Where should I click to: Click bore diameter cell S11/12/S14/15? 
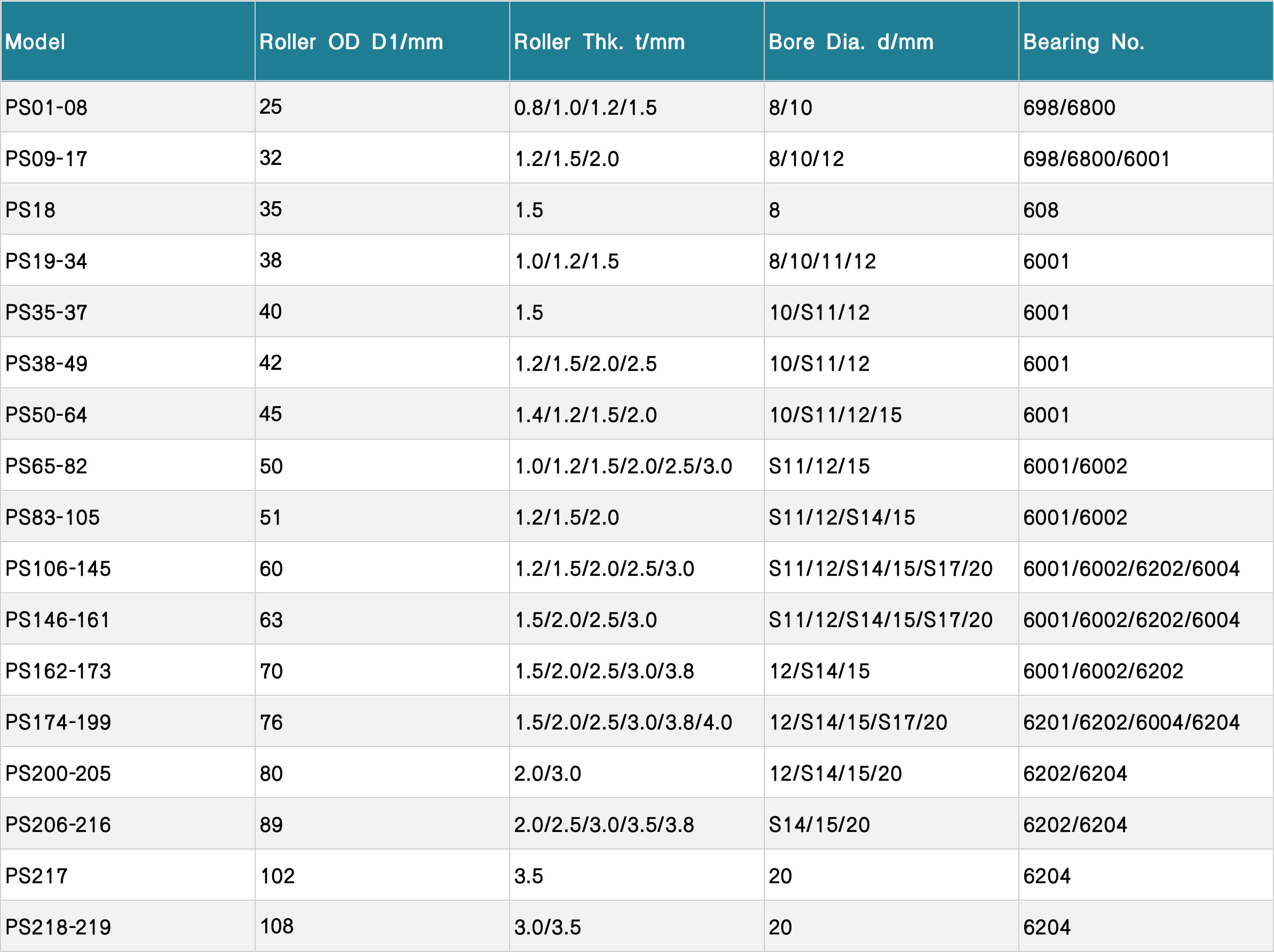842,518
